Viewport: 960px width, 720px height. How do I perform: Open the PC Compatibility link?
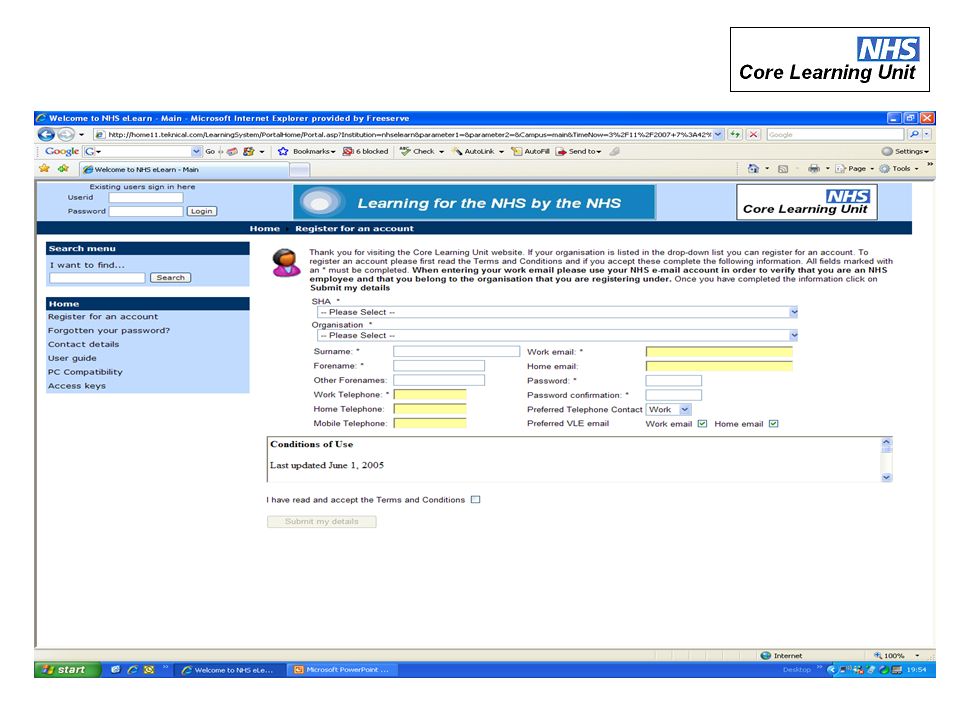85,372
